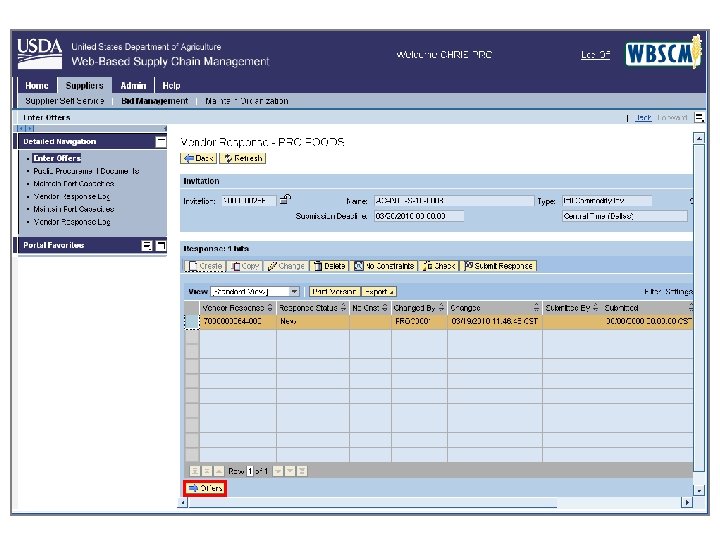
Task: Open the Home tab
Action: [x=37, y=85]
